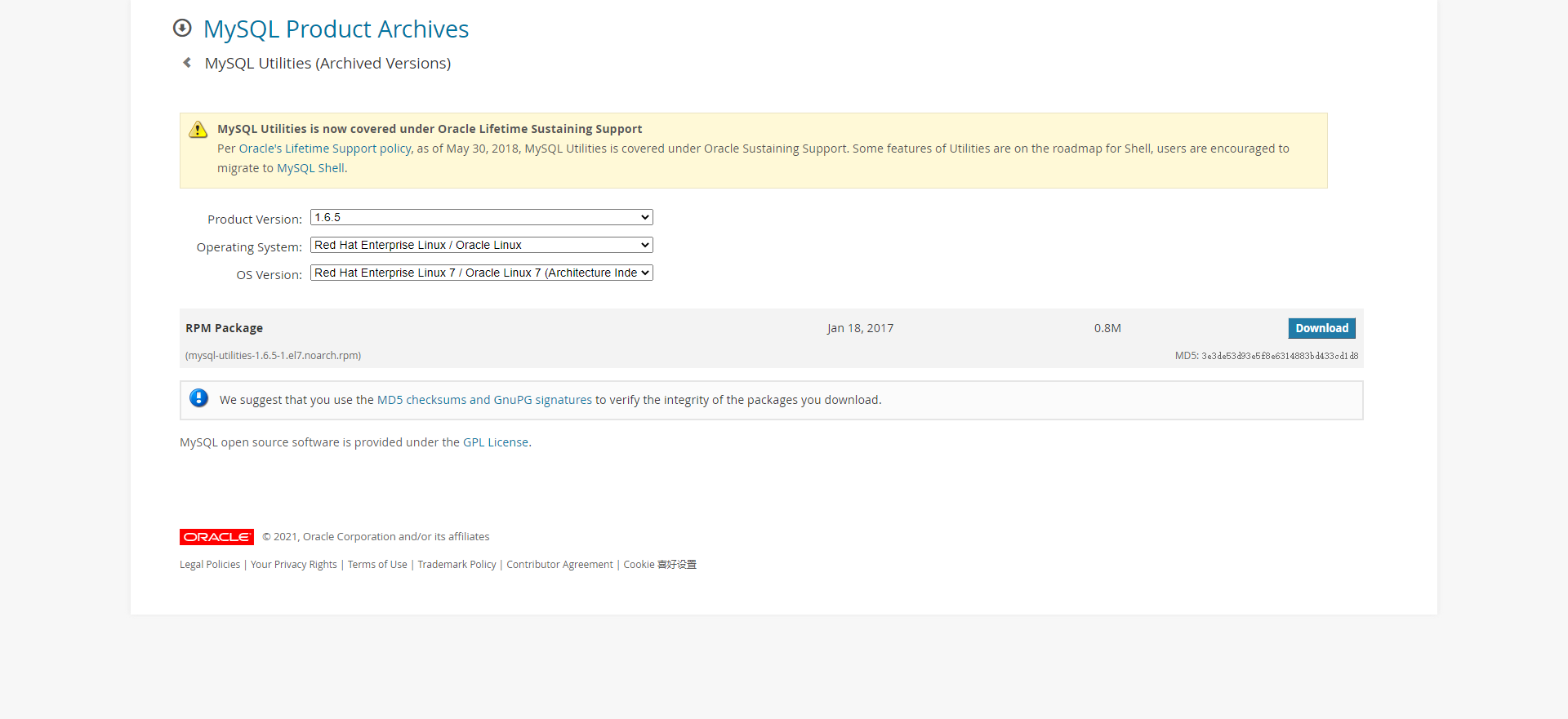Click the Jan 18, 2017 date
This screenshot has width=1568, height=719.
point(860,328)
